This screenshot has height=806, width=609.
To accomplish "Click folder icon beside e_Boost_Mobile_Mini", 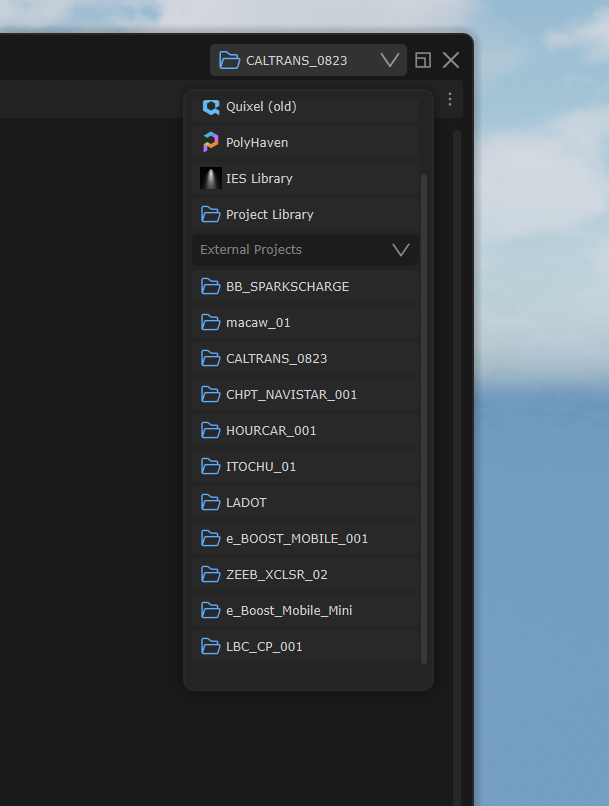I will click(211, 610).
